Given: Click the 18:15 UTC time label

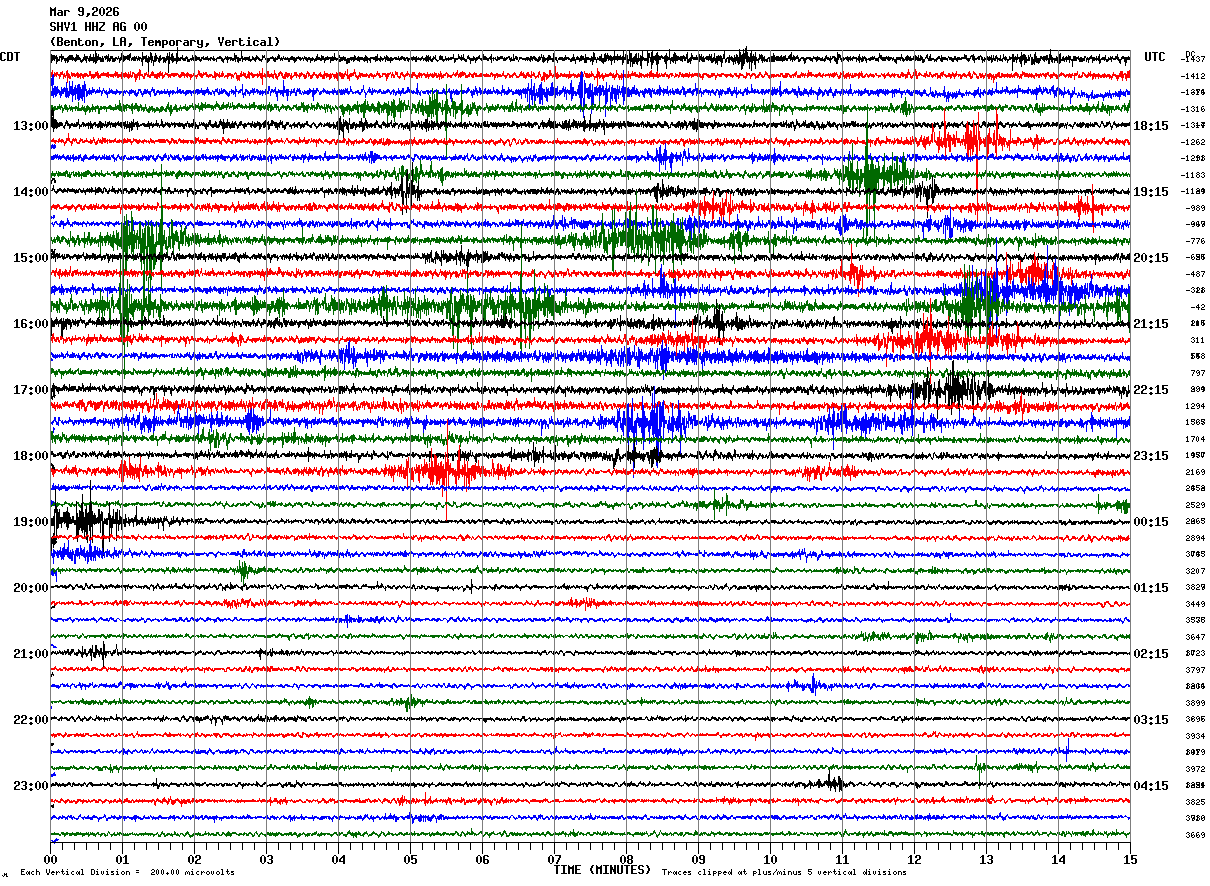Looking at the screenshot, I should 1151,126.
